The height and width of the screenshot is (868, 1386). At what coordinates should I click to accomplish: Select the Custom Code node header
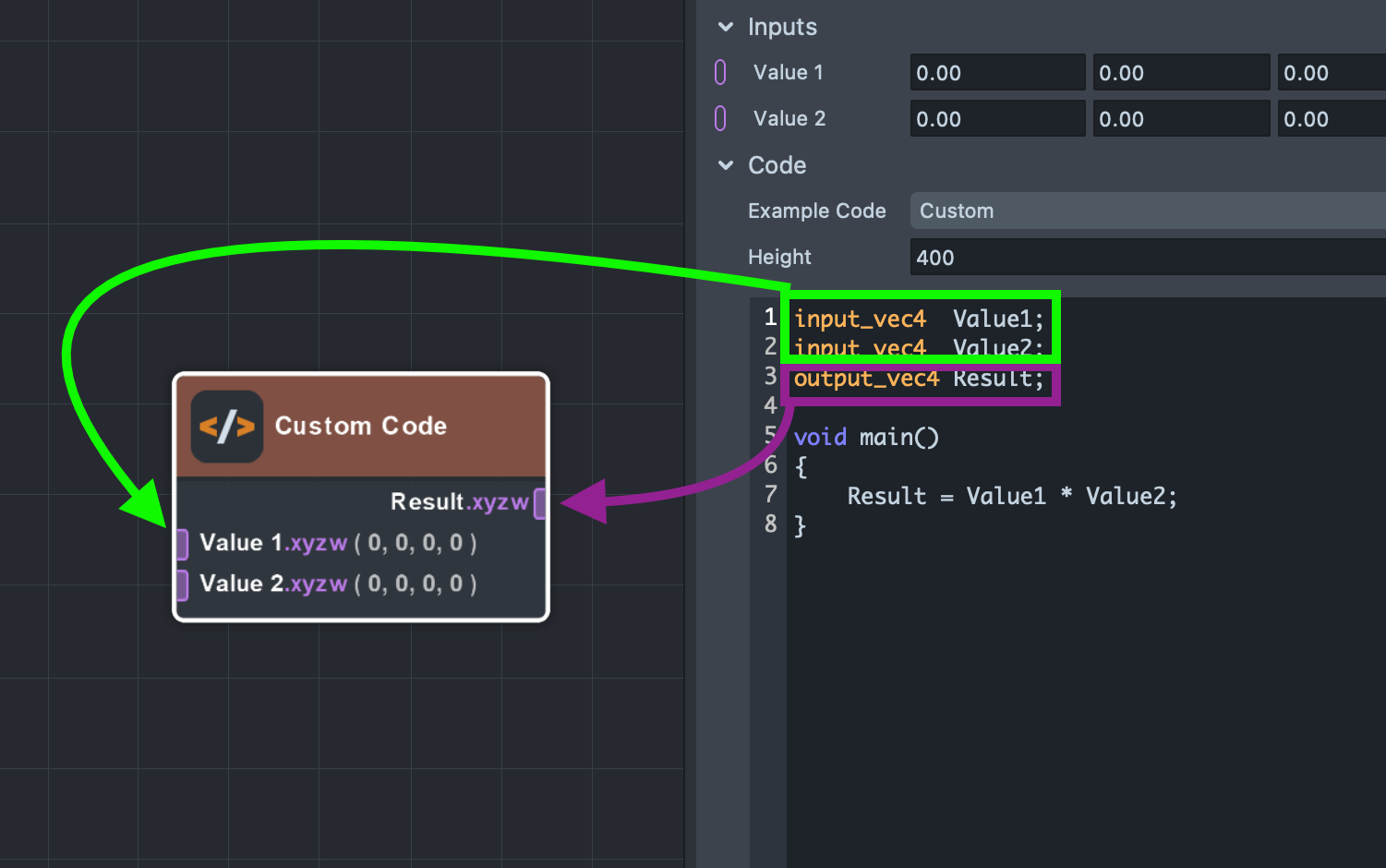(x=361, y=426)
